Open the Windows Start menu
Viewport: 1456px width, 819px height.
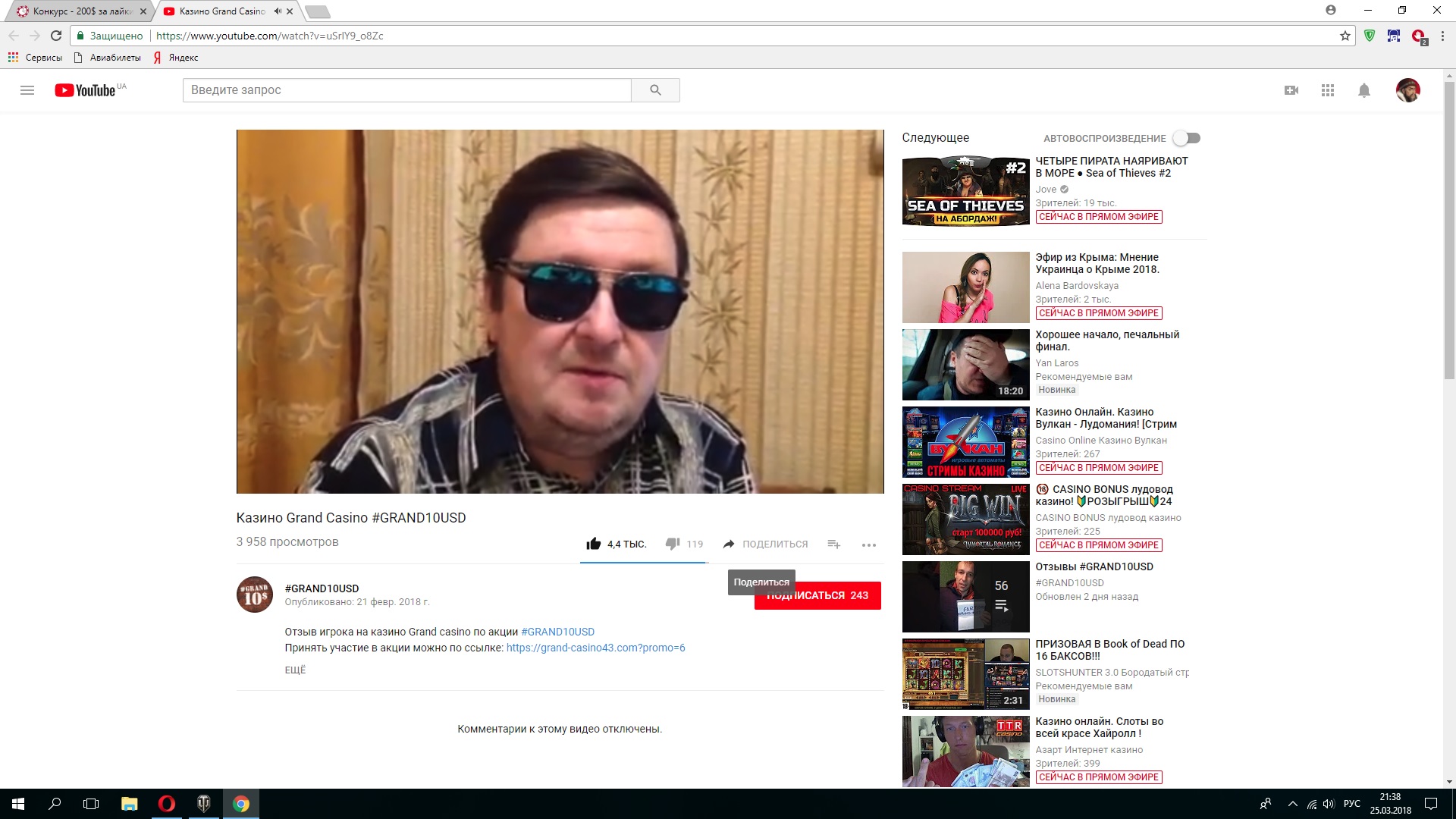[18, 804]
